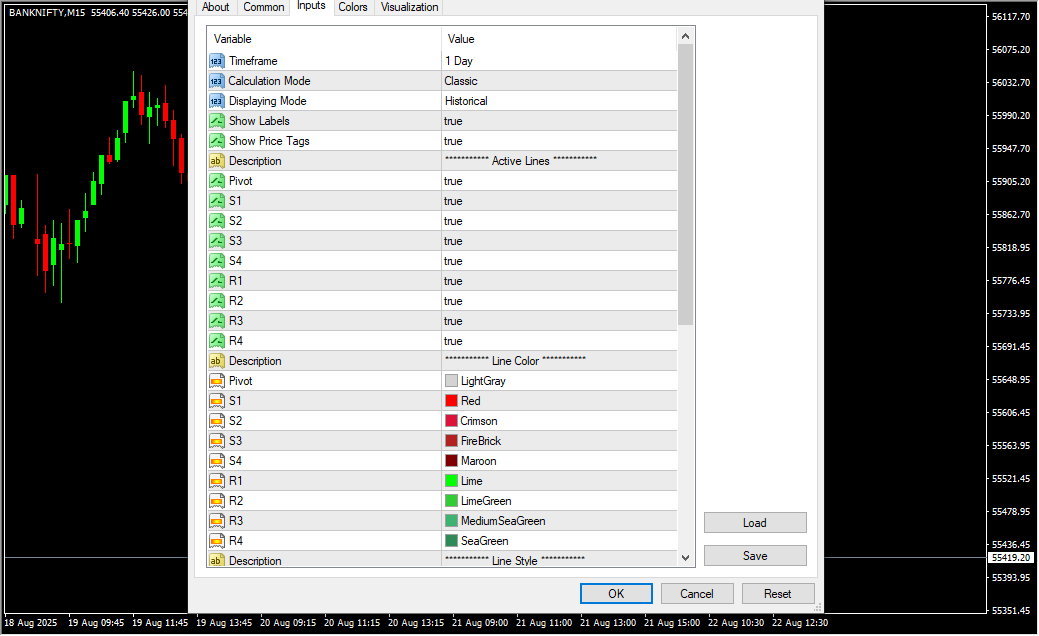The width and height of the screenshot is (1039, 636).
Task: Switch to the Visualization tab
Action: 409,7
